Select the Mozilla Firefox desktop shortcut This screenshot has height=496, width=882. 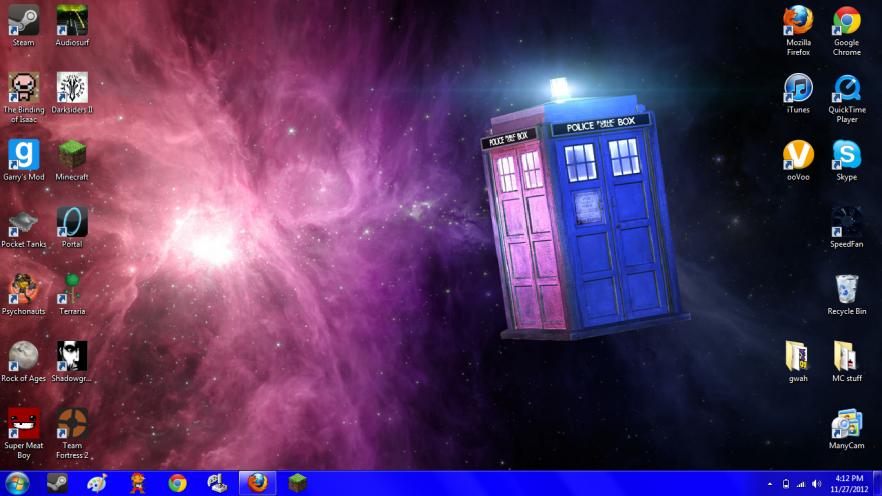(798, 21)
